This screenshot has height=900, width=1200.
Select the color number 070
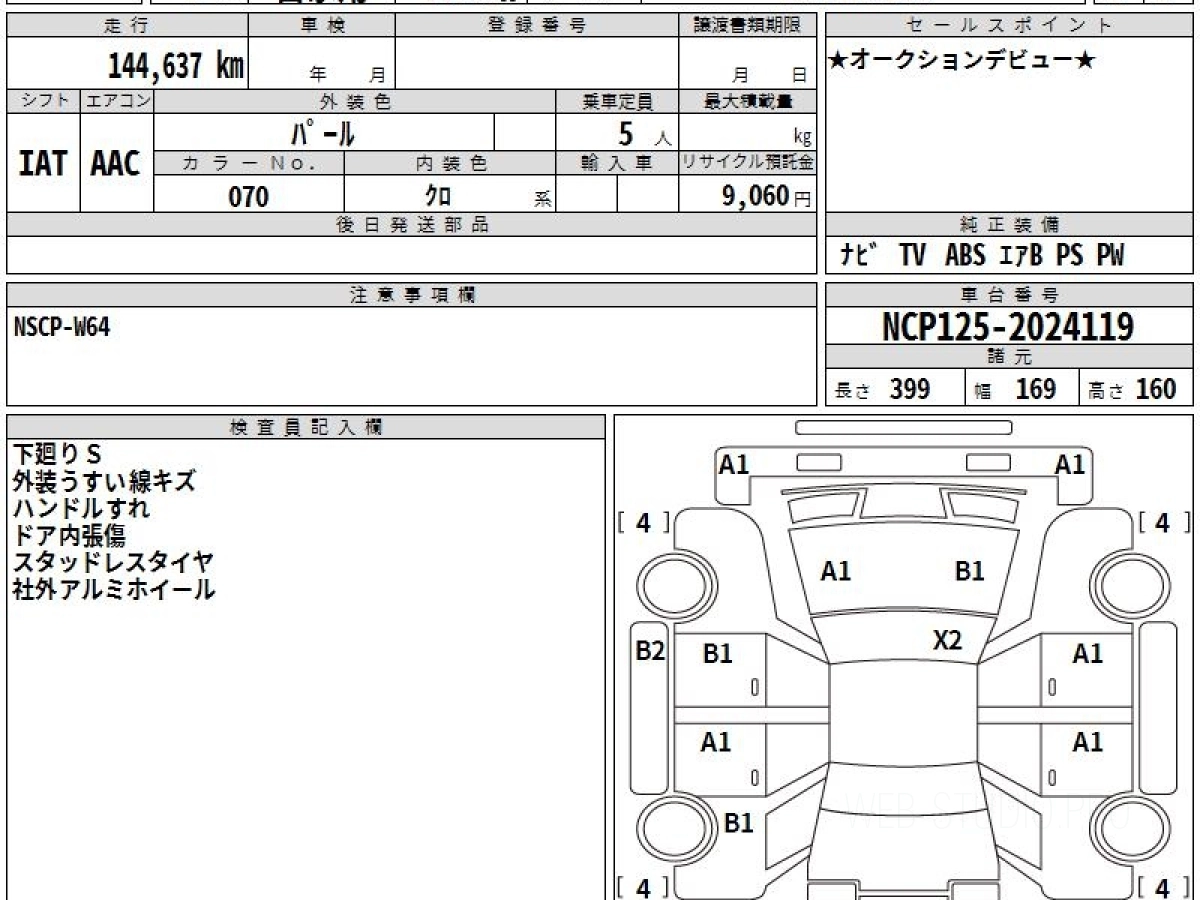(249, 197)
